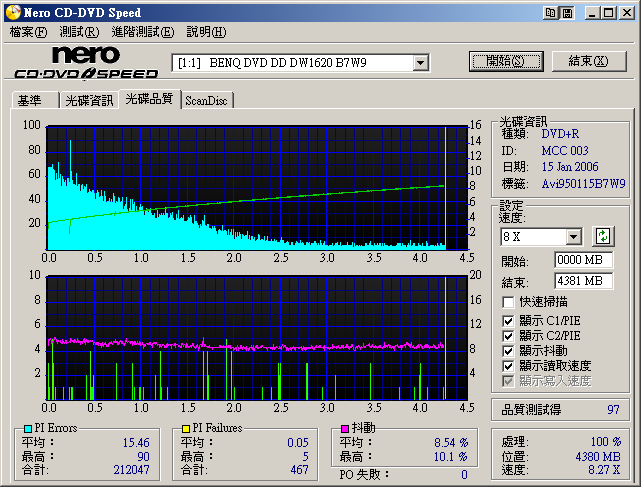This screenshot has height=487, width=641.
Task: Maximize the Nero CD-DVD Speed window
Action: click(609, 13)
